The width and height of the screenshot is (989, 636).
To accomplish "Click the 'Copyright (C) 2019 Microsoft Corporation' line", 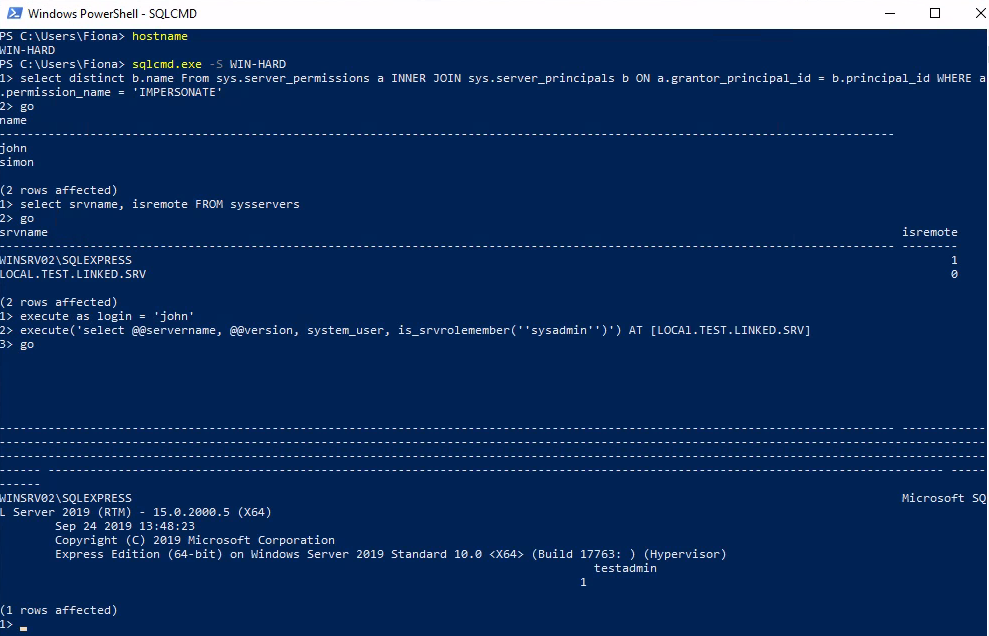I will point(195,540).
